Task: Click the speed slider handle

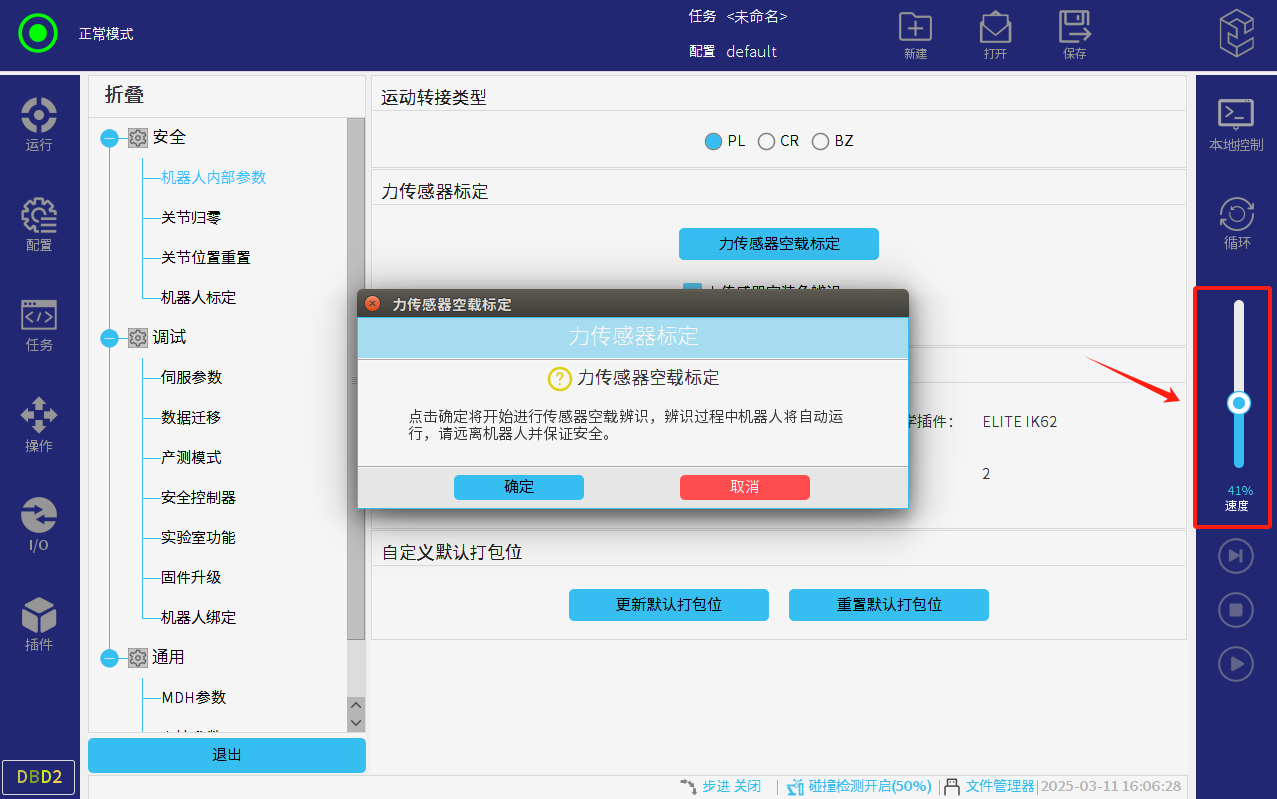Action: 1239,403
